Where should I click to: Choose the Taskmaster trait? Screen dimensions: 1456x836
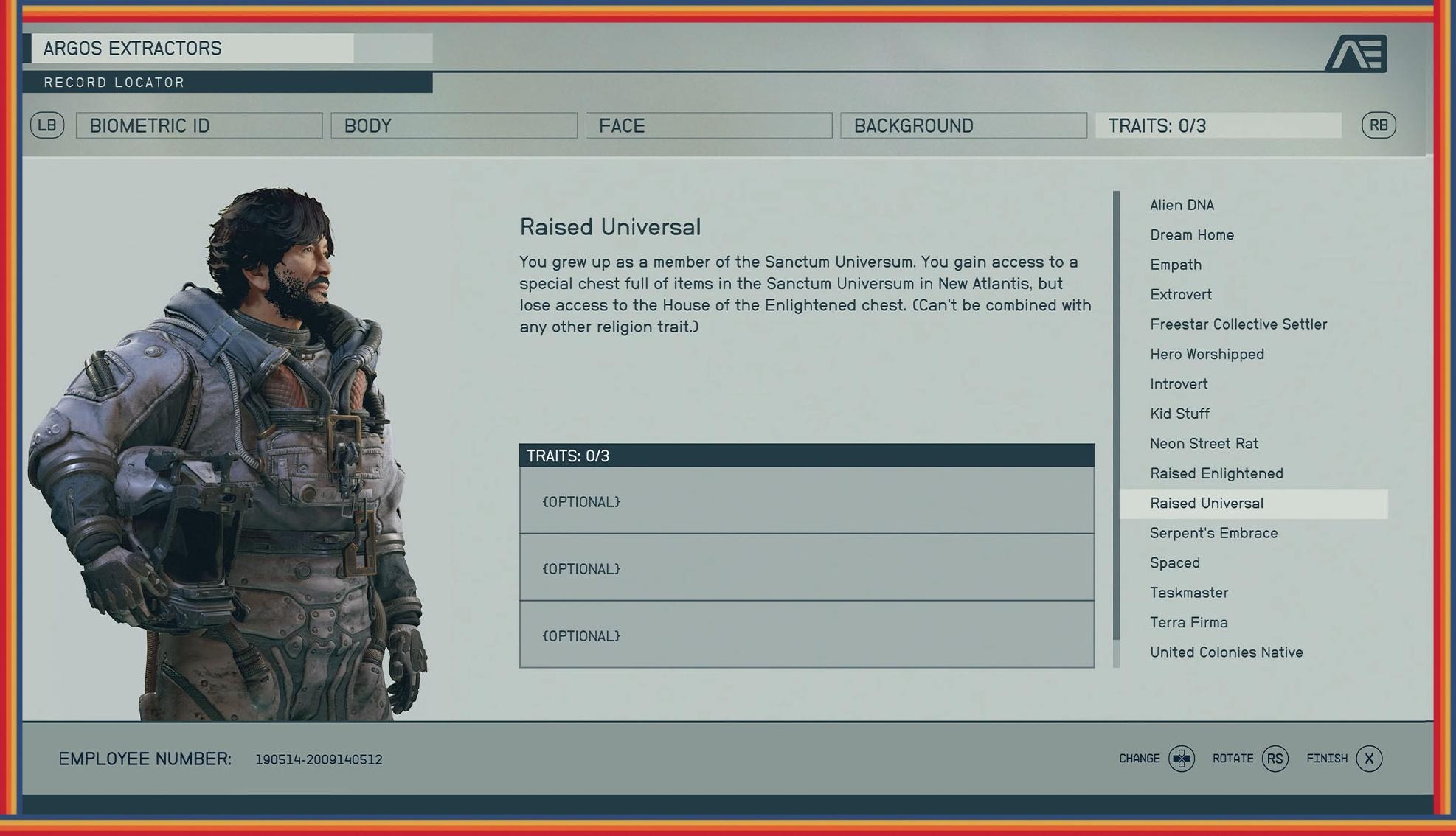[x=1189, y=593]
